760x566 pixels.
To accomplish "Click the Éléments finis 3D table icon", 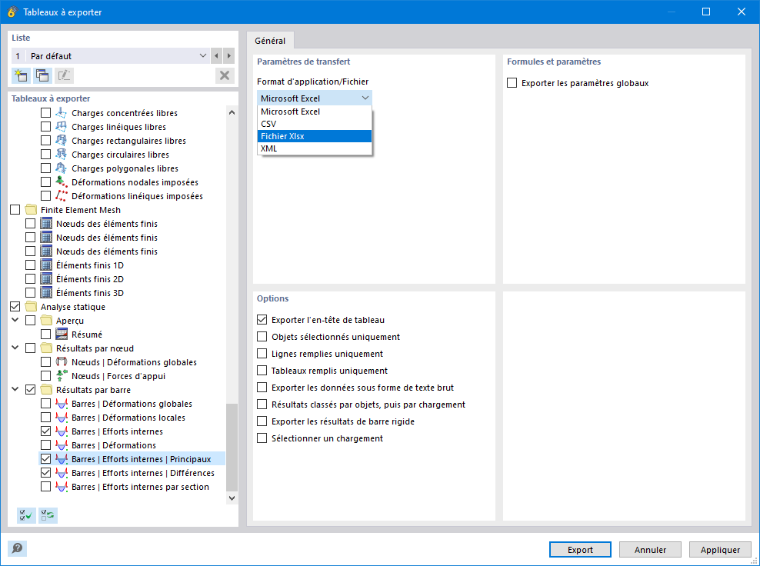I will [x=46, y=293].
